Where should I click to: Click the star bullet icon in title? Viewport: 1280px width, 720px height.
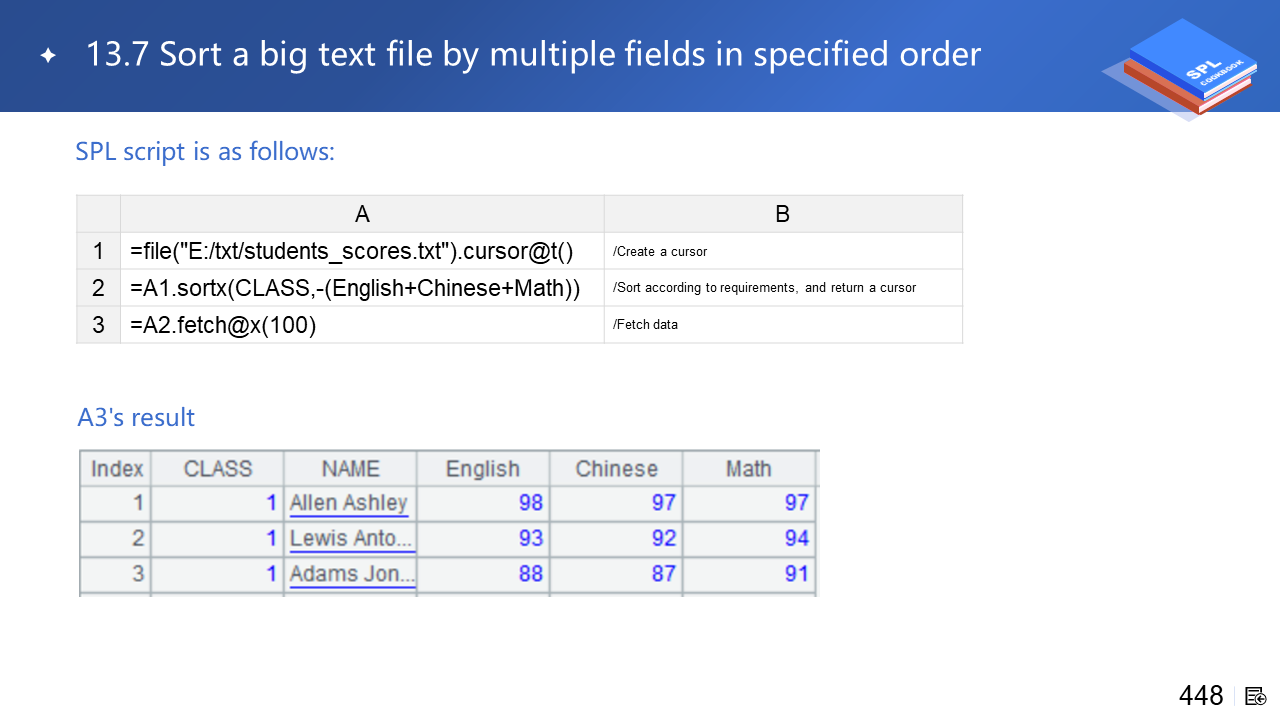[48, 56]
